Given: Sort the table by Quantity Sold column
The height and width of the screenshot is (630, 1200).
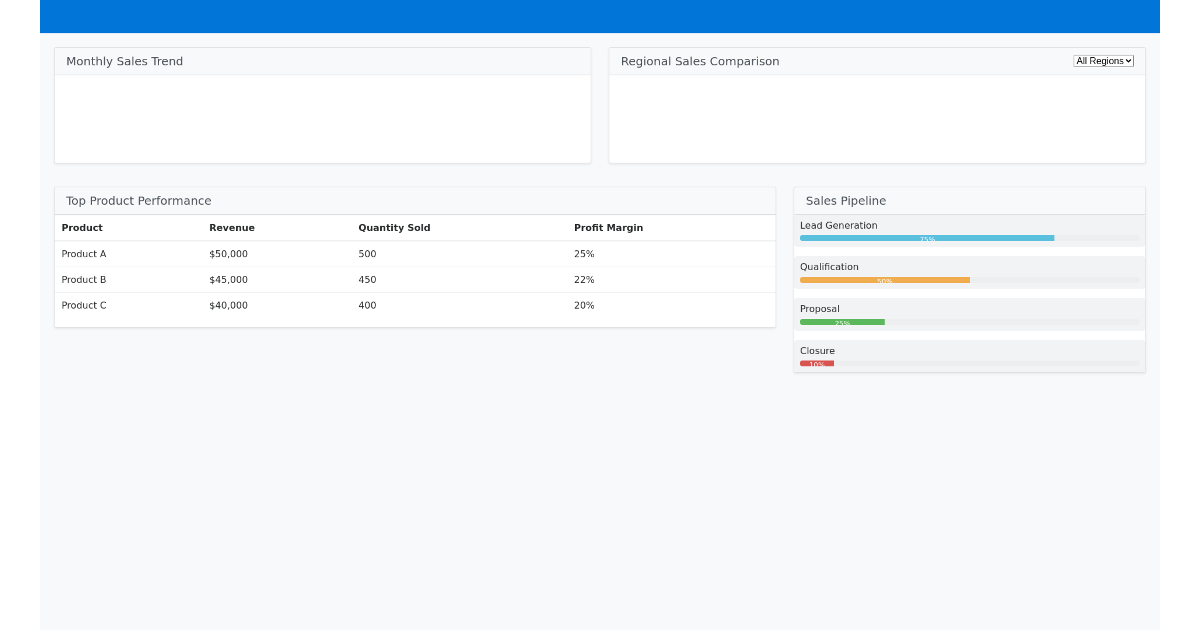Looking at the screenshot, I should coord(394,227).
